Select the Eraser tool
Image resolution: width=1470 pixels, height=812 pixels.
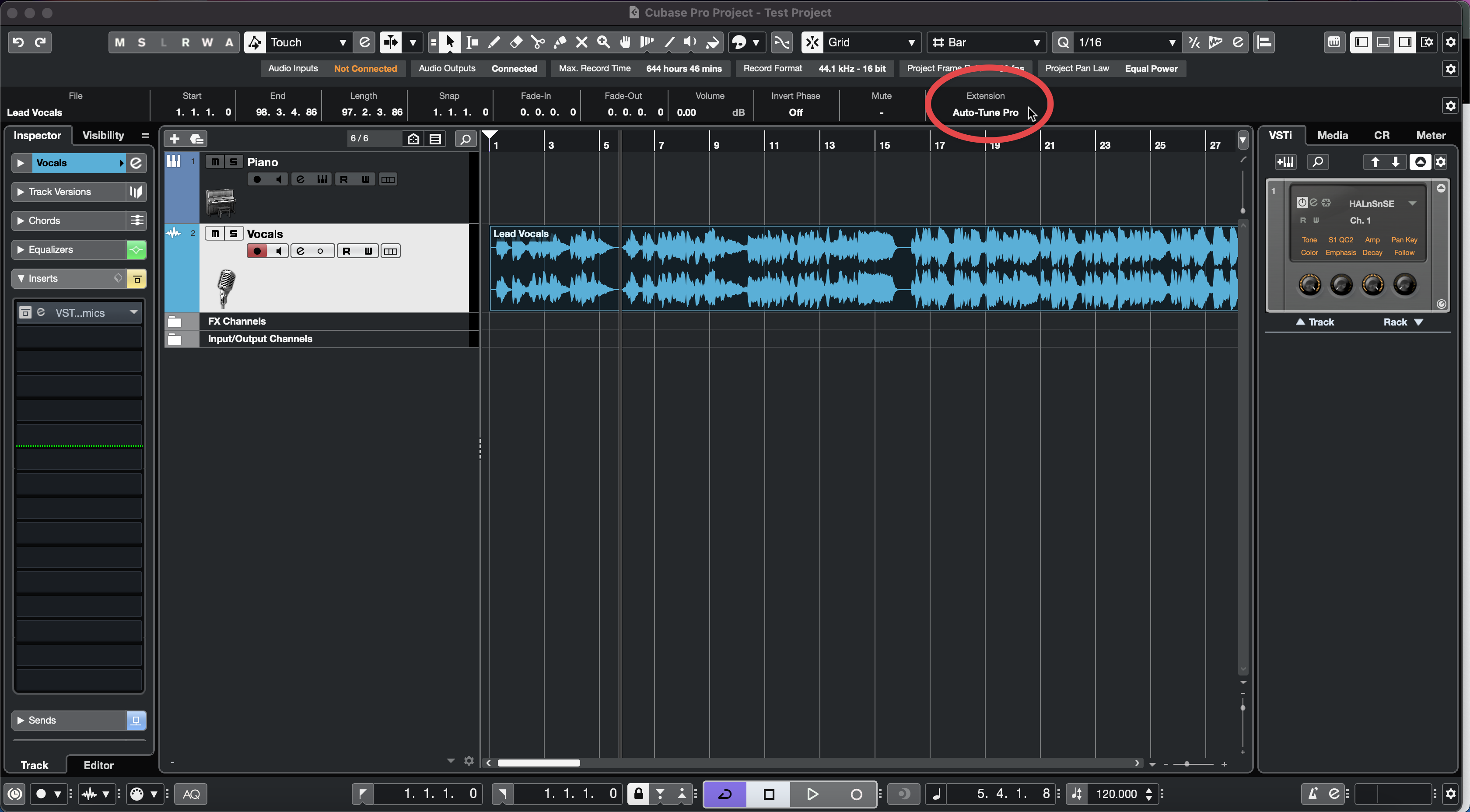(x=516, y=42)
